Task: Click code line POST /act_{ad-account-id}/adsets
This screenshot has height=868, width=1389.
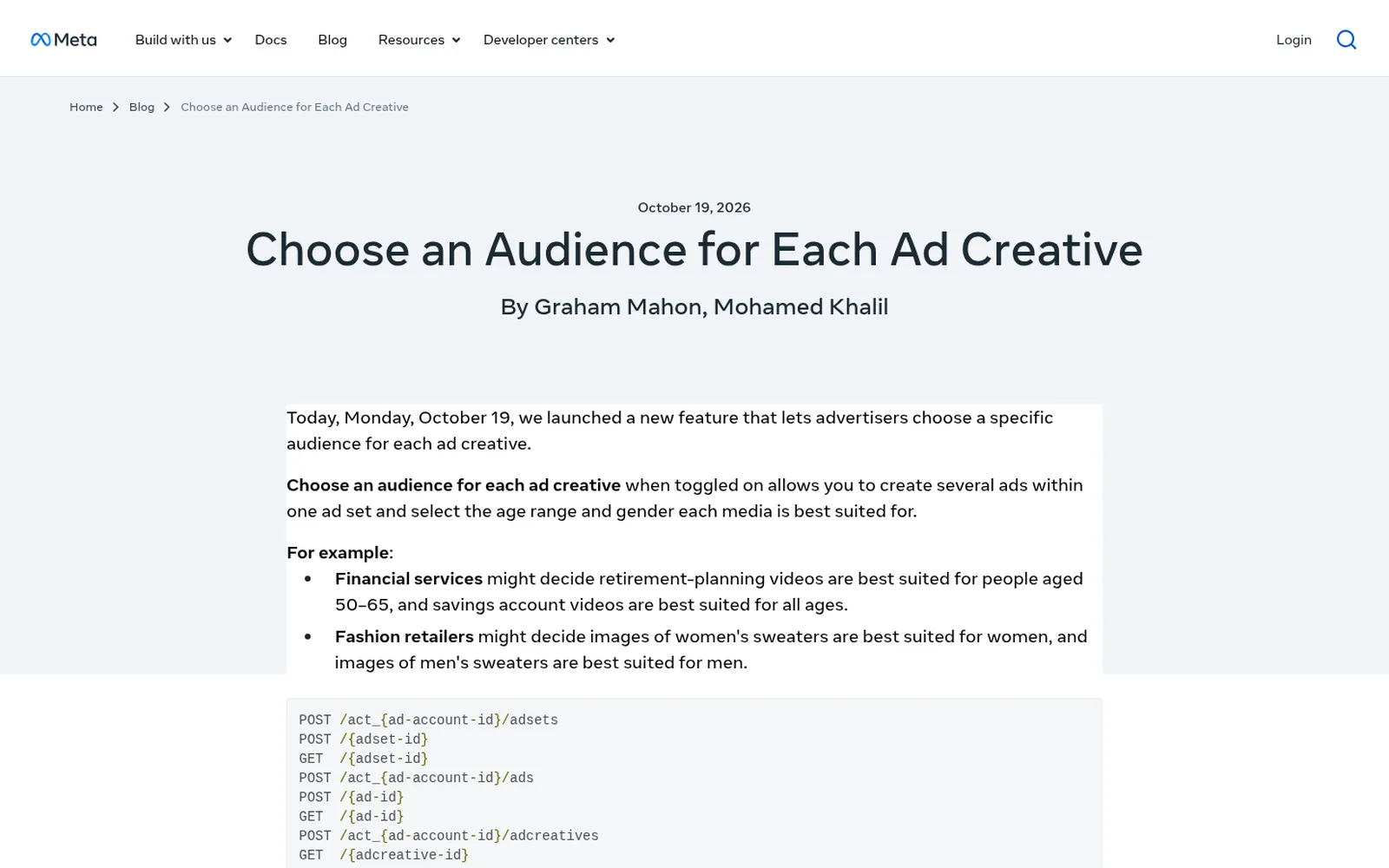Action: [x=429, y=720]
